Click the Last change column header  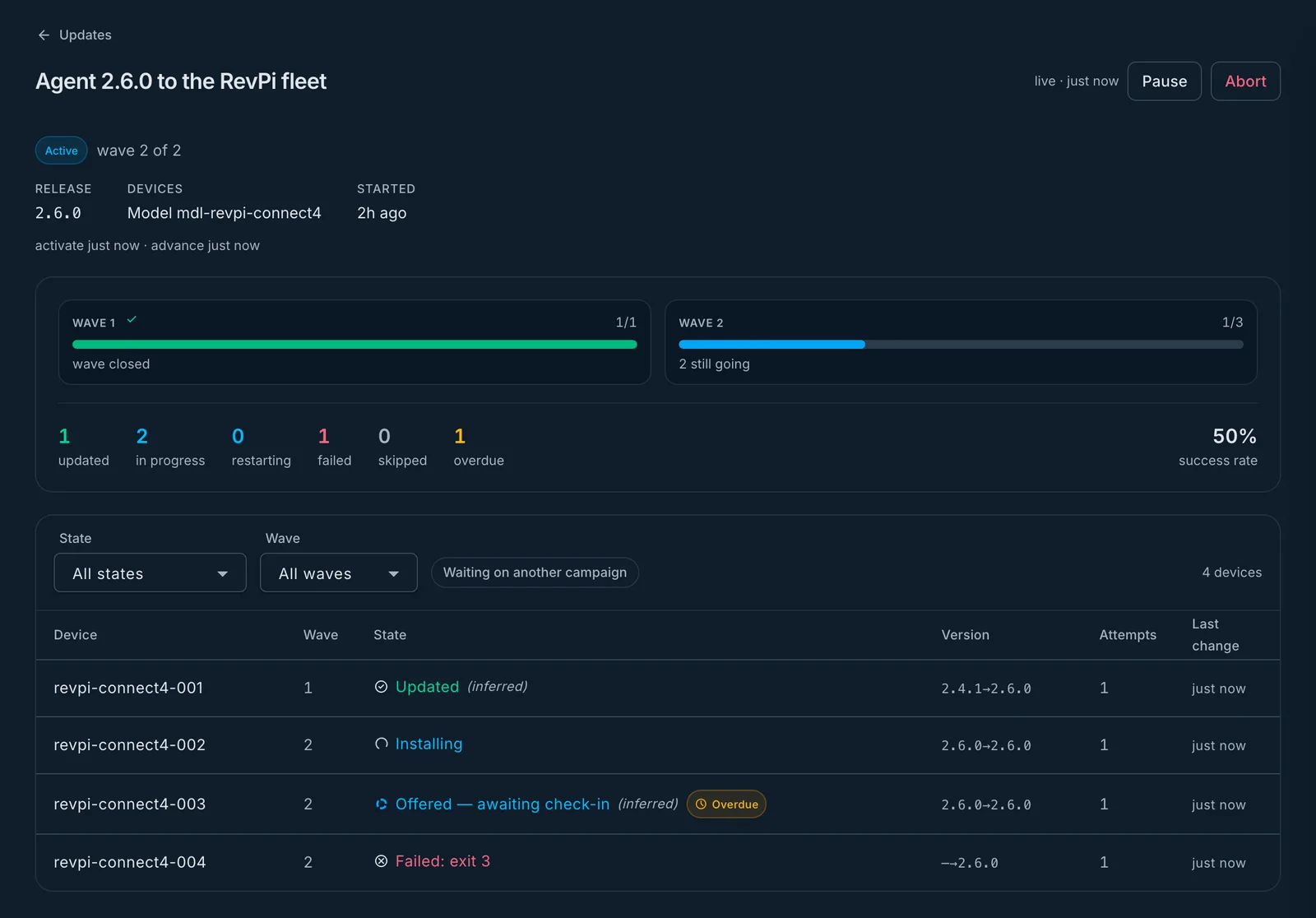[x=1216, y=635]
